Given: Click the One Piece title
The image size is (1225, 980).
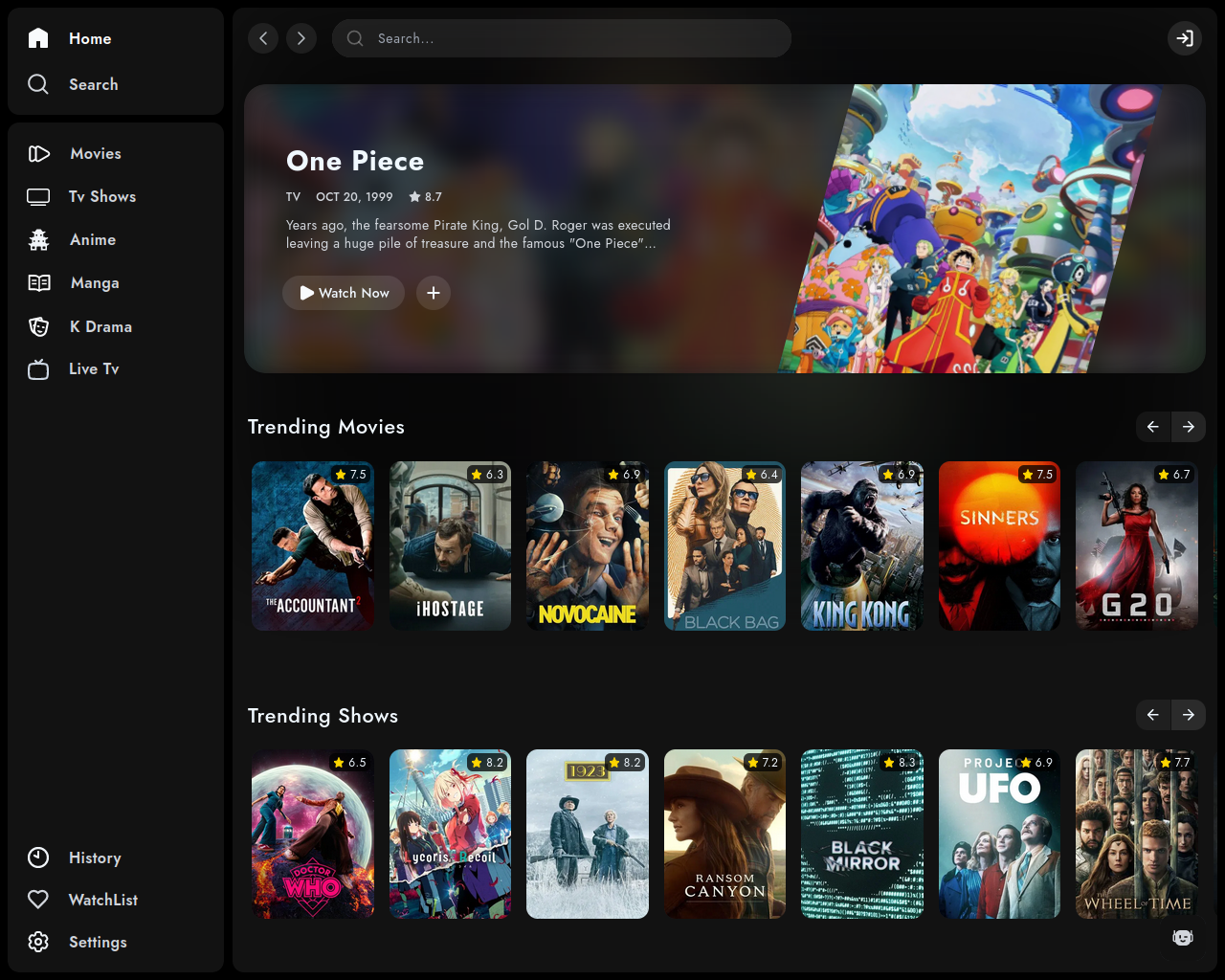Looking at the screenshot, I should click(355, 161).
